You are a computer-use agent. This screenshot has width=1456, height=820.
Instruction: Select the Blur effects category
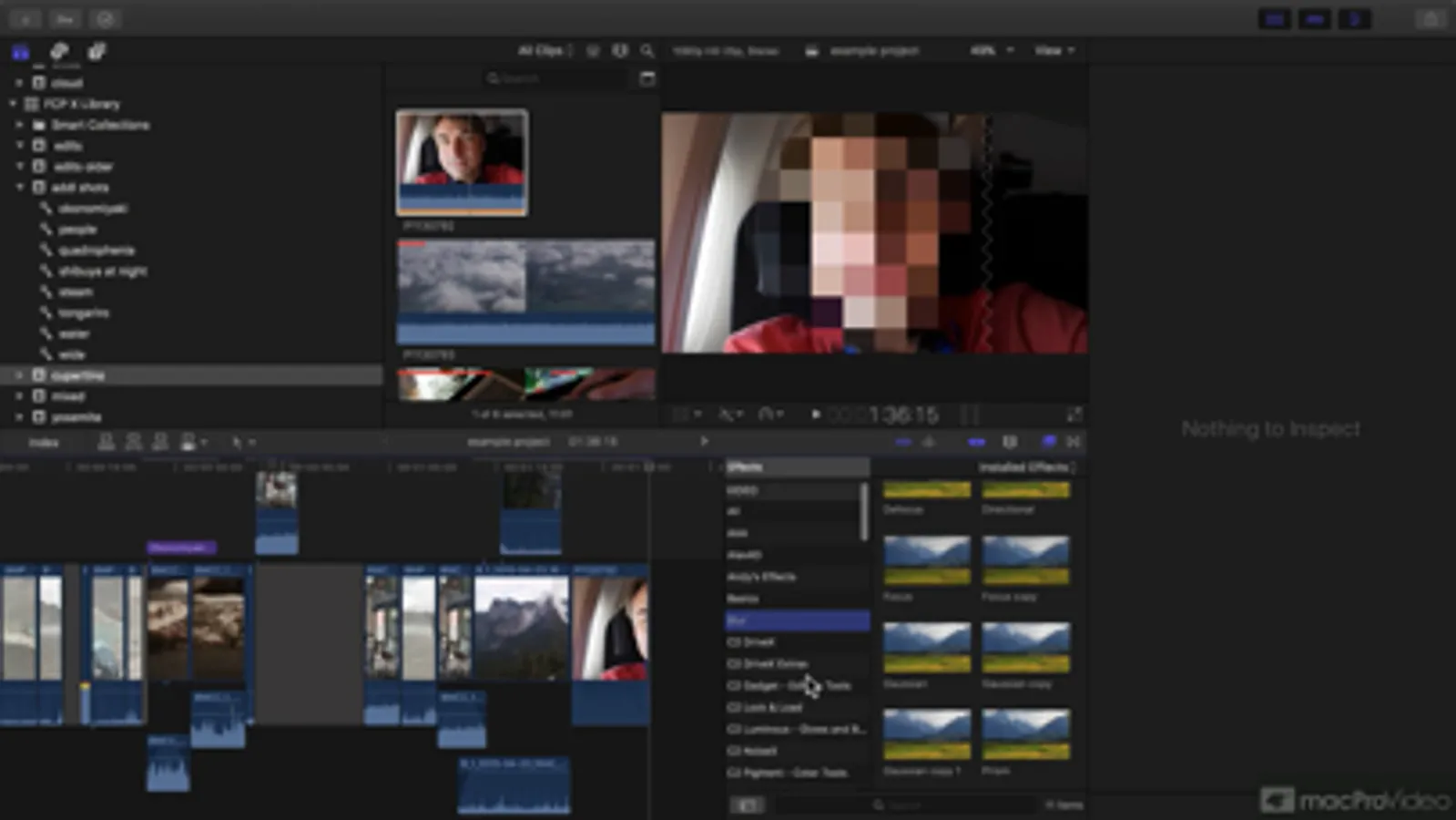pyautogui.click(x=796, y=620)
